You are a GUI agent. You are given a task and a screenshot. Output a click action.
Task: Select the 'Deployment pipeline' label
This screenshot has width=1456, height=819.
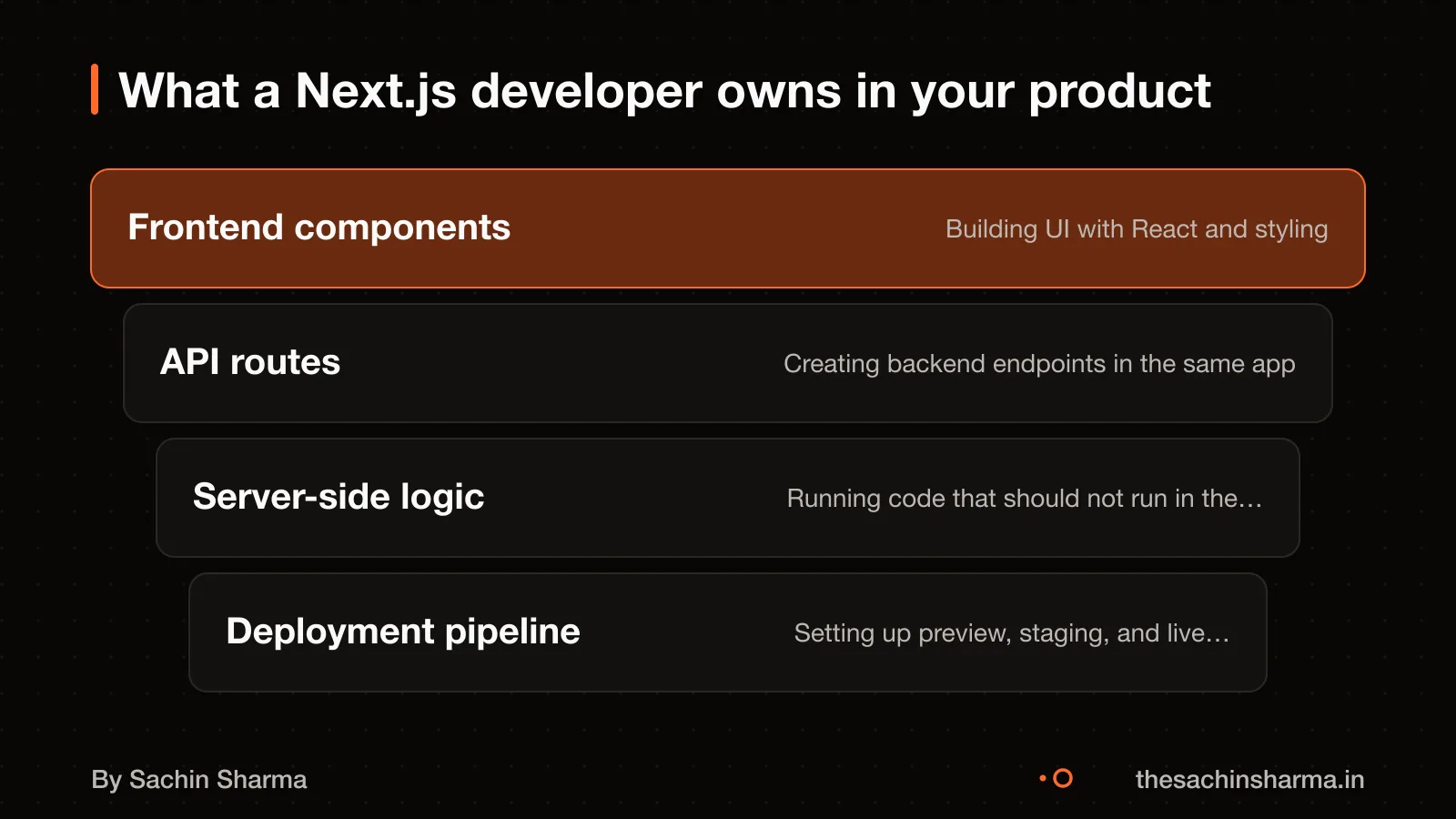point(403,632)
